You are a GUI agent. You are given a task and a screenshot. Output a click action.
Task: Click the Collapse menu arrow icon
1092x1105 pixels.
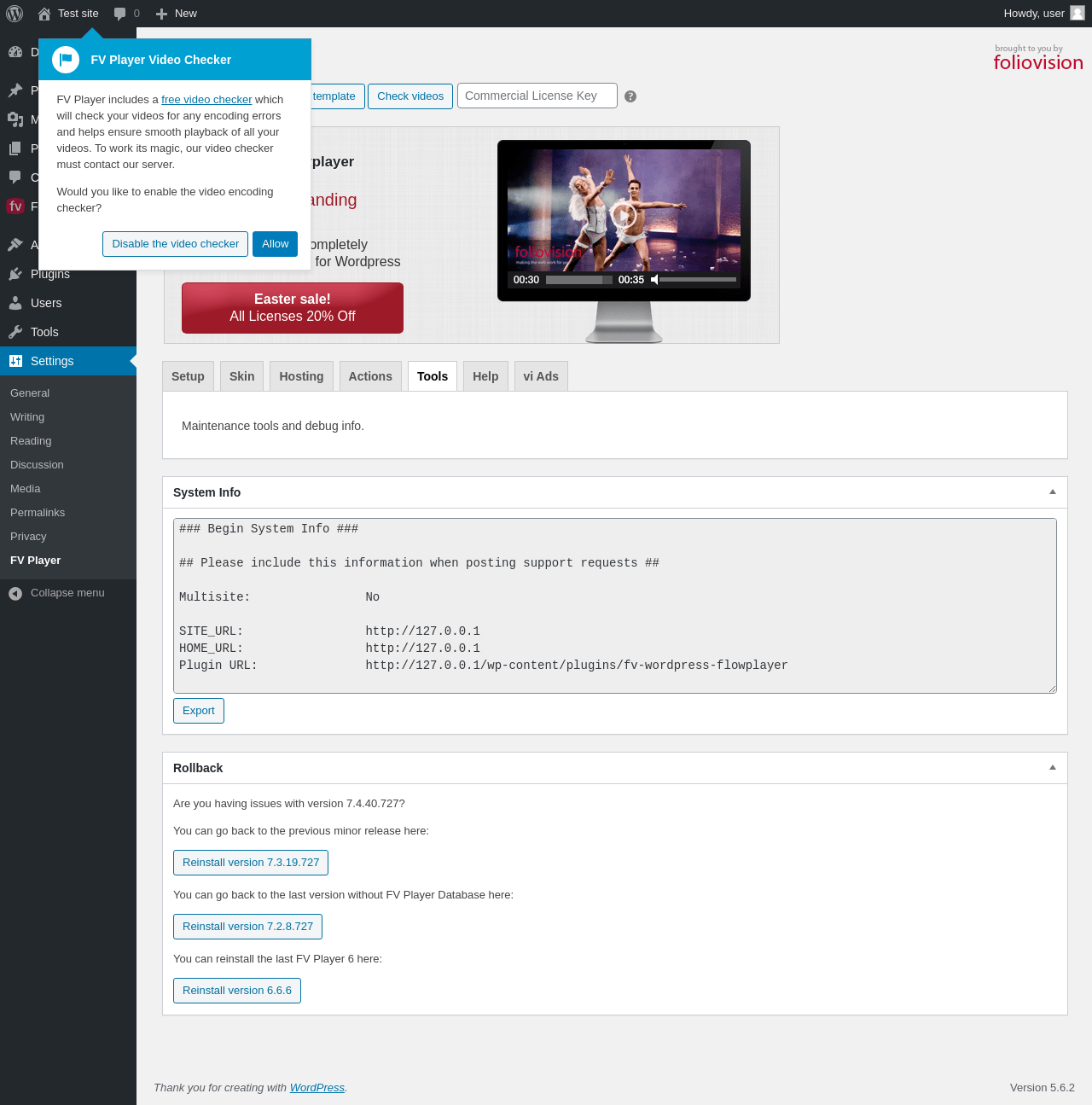pyautogui.click(x=15, y=593)
